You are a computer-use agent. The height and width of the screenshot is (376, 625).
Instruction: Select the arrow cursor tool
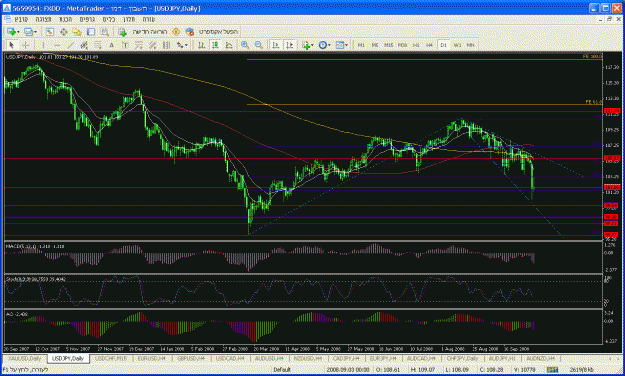click(12, 45)
